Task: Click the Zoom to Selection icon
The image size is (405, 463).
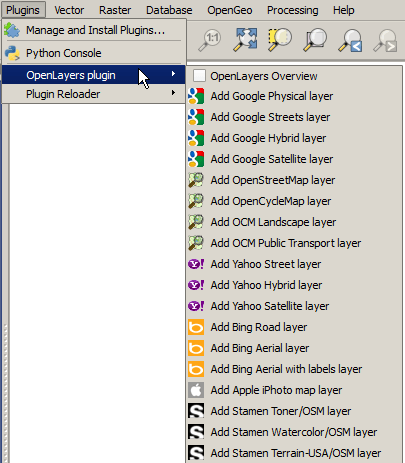Action: (280, 40)
